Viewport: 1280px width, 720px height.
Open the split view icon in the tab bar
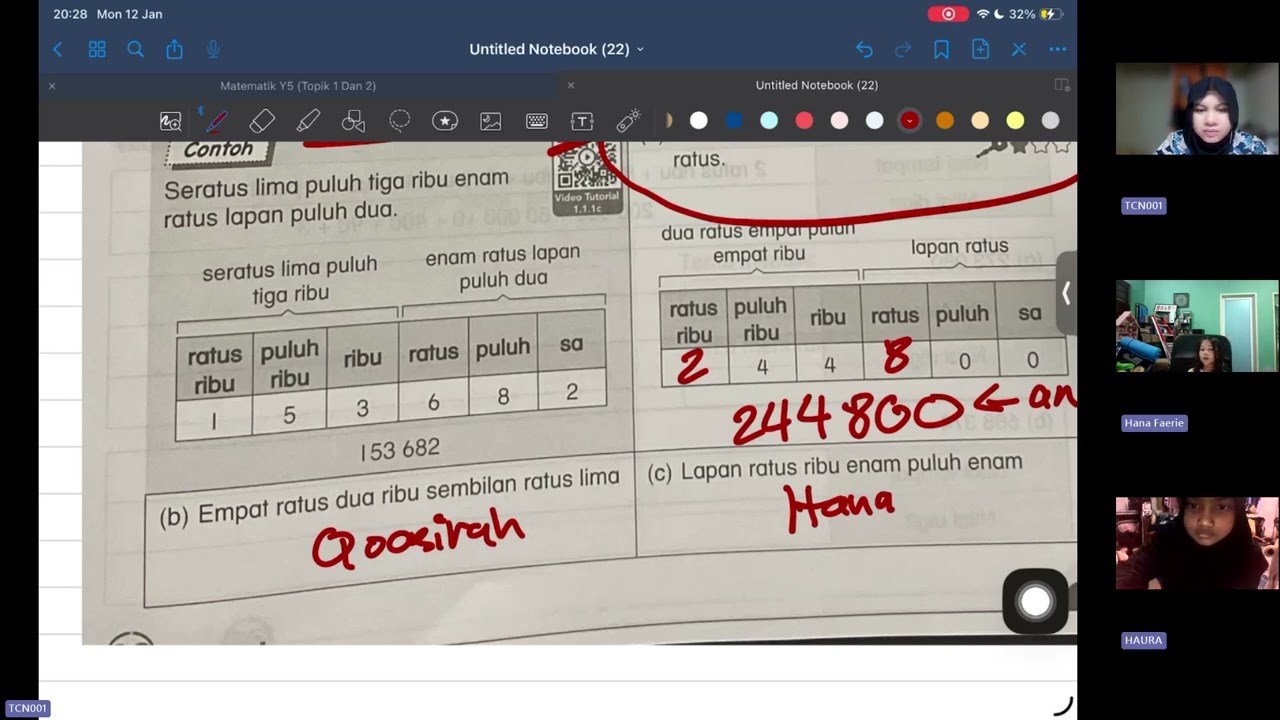1062,85
